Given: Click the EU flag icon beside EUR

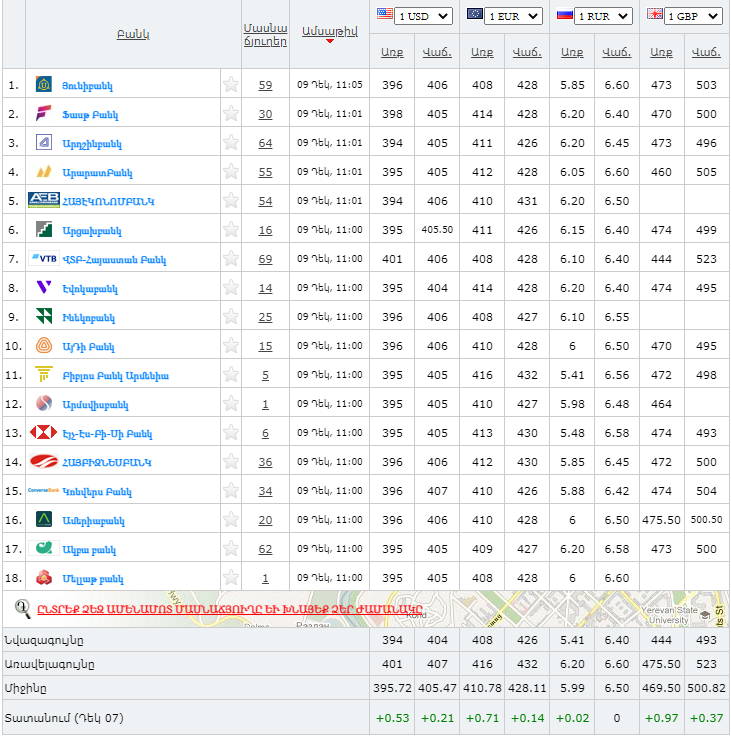Looking at the screenshot, I should 475,14.
